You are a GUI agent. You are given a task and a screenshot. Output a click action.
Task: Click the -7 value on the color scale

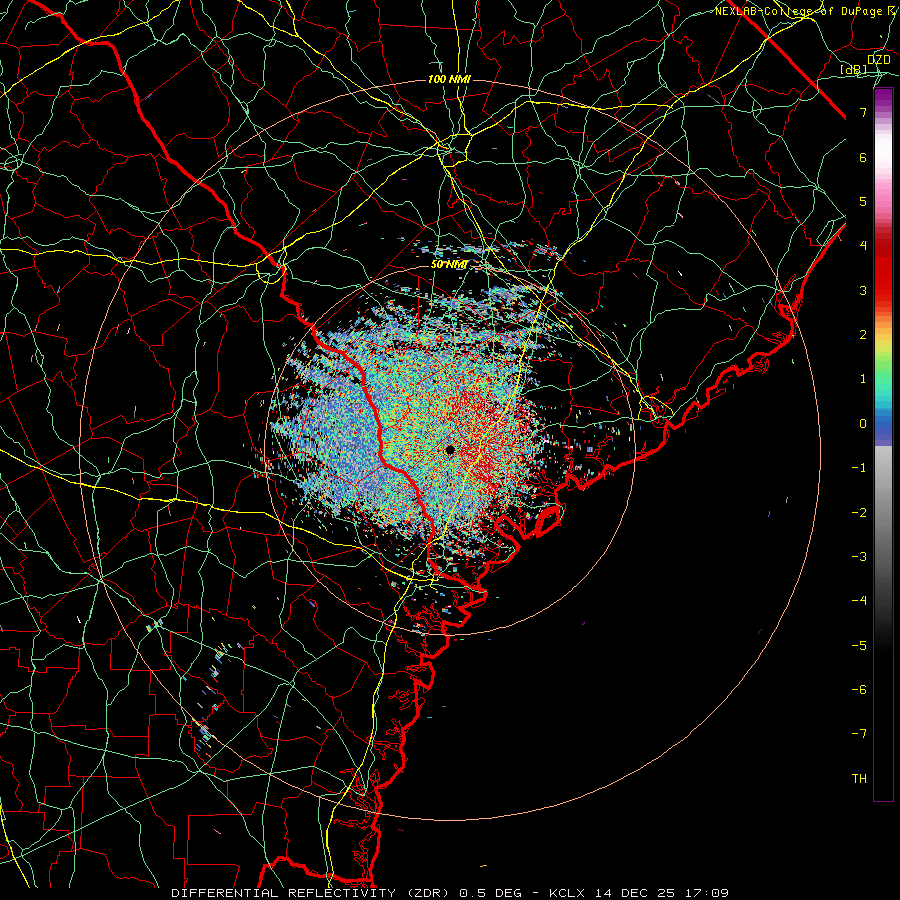tap(859, 734)
